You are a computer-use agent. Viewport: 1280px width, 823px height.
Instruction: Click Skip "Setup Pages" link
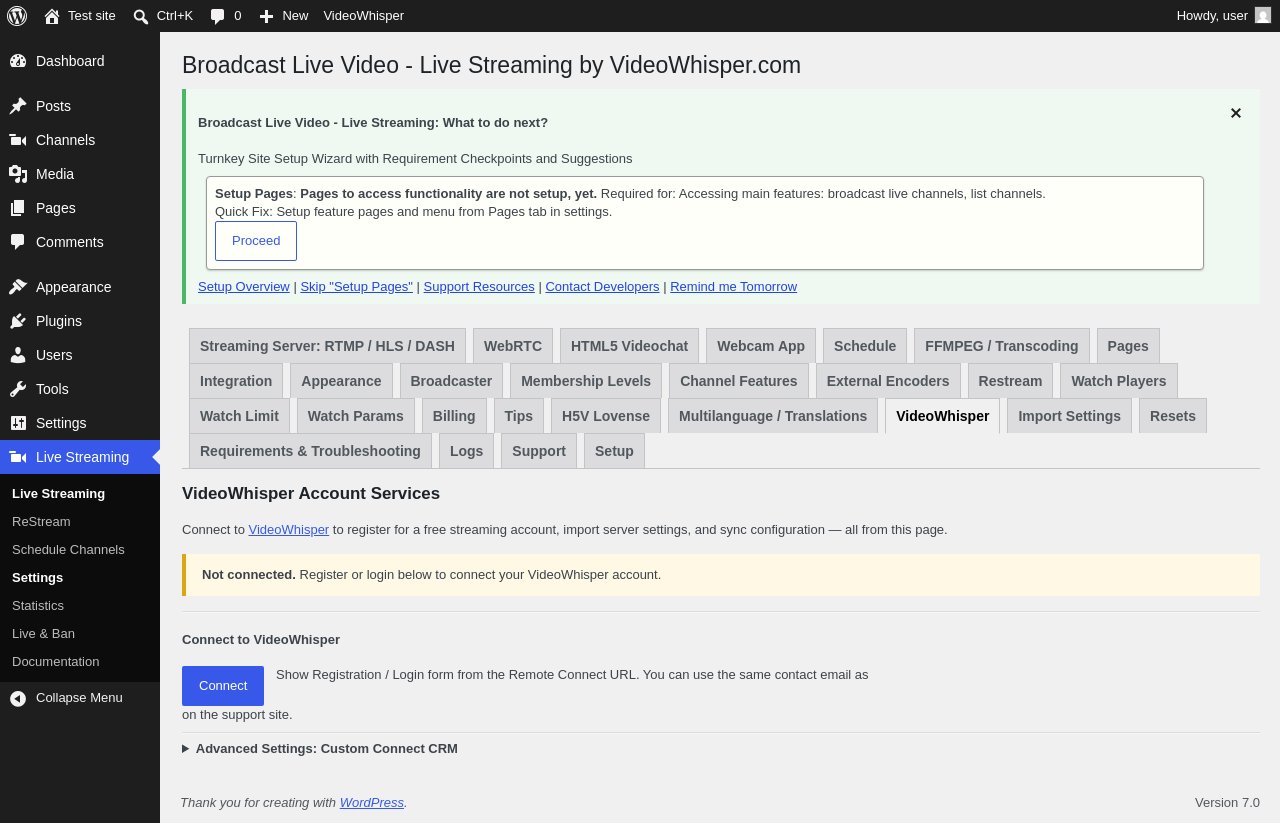[x=357, y=287]
